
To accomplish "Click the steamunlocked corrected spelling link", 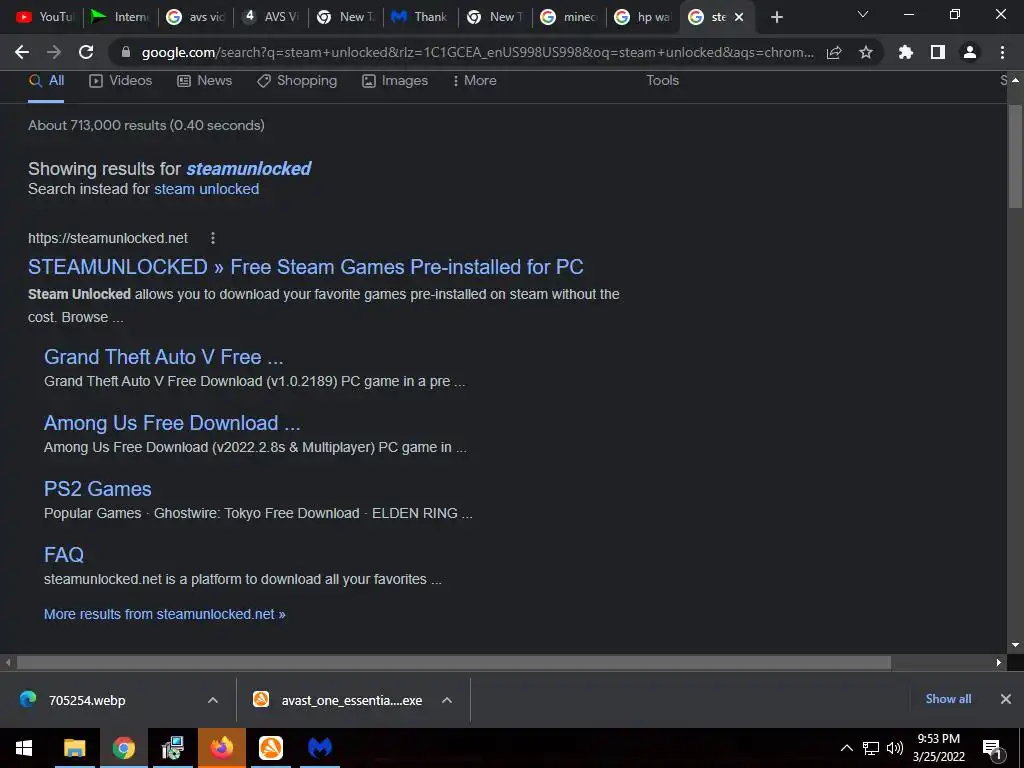I will pyautogui.click(x=248, y=168).
